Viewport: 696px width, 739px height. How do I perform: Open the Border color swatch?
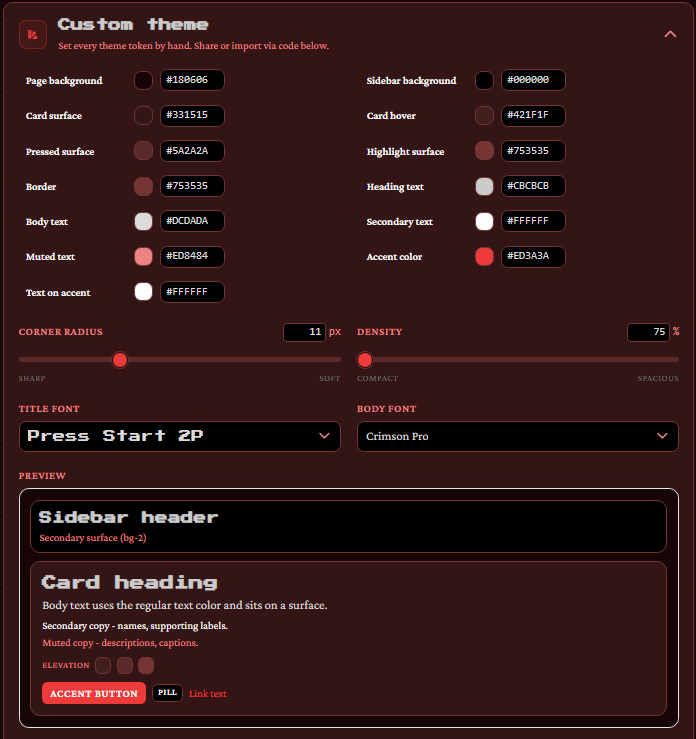[x=143, y=186]
